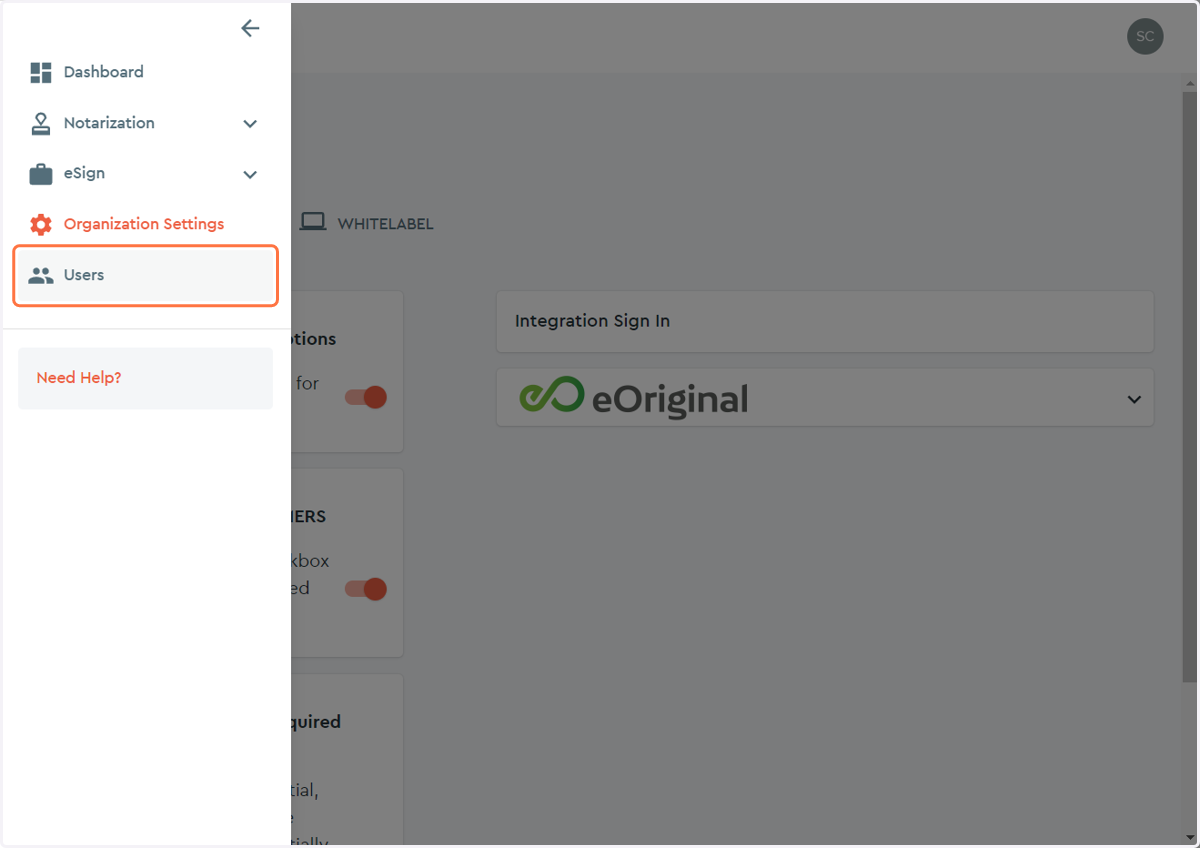This screenshot has height=848, width=1200.
Task: Click the Notarization stamp icon
Action: pyautogui.click(x=41, y=123)
